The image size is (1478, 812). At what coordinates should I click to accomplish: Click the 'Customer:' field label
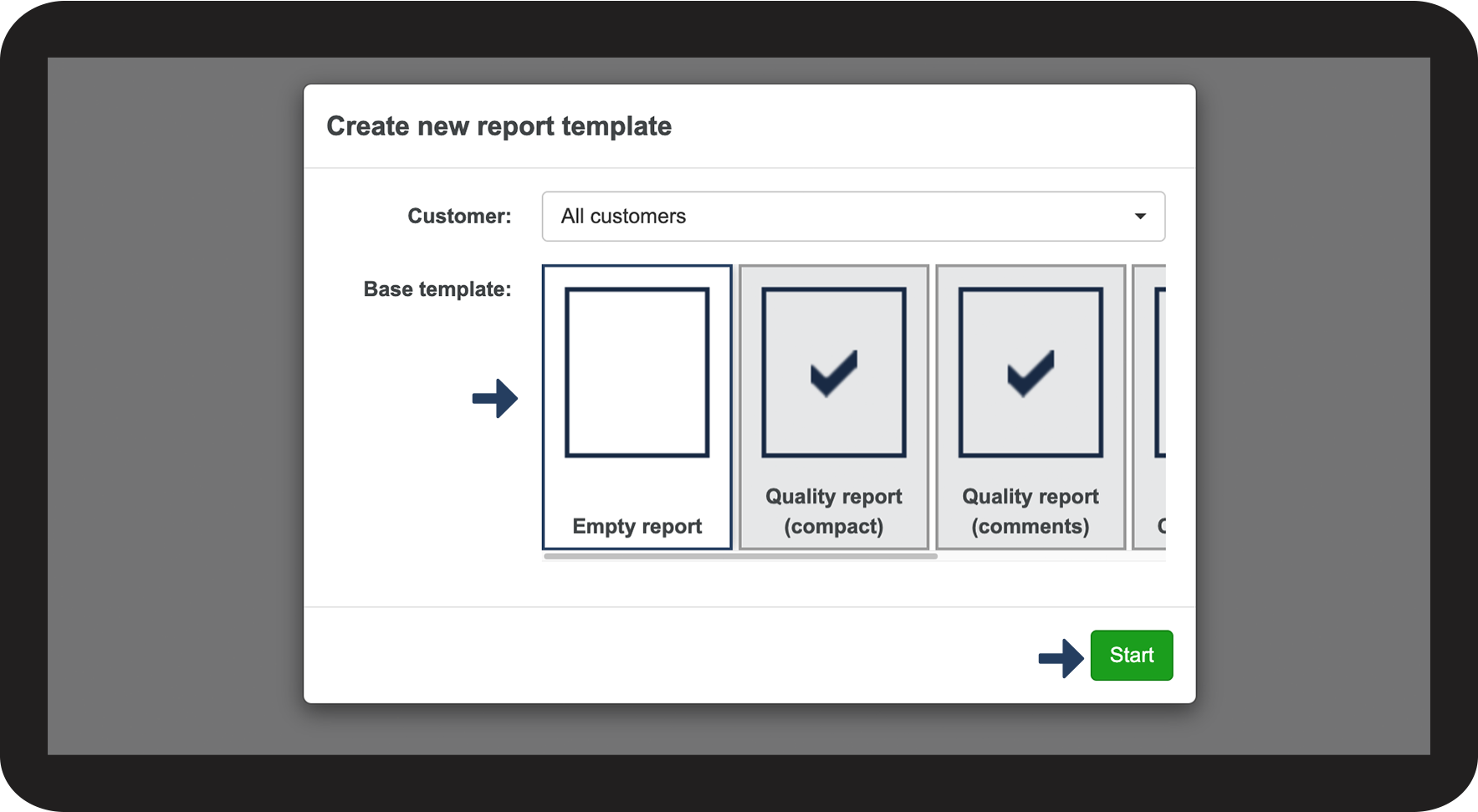pos(459,217)
